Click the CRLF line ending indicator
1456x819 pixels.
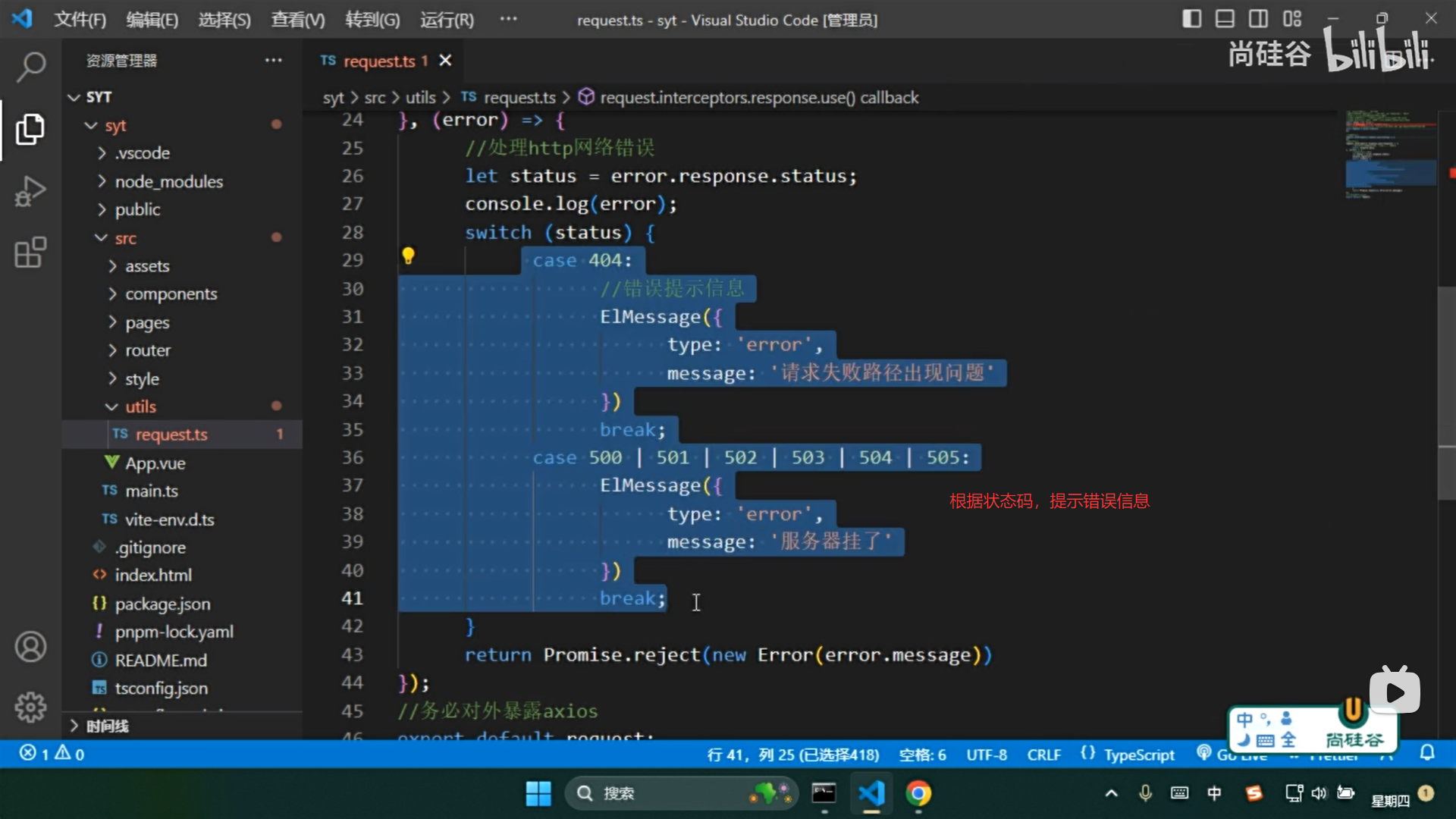pyautogui.click(x=1043, y=755)
